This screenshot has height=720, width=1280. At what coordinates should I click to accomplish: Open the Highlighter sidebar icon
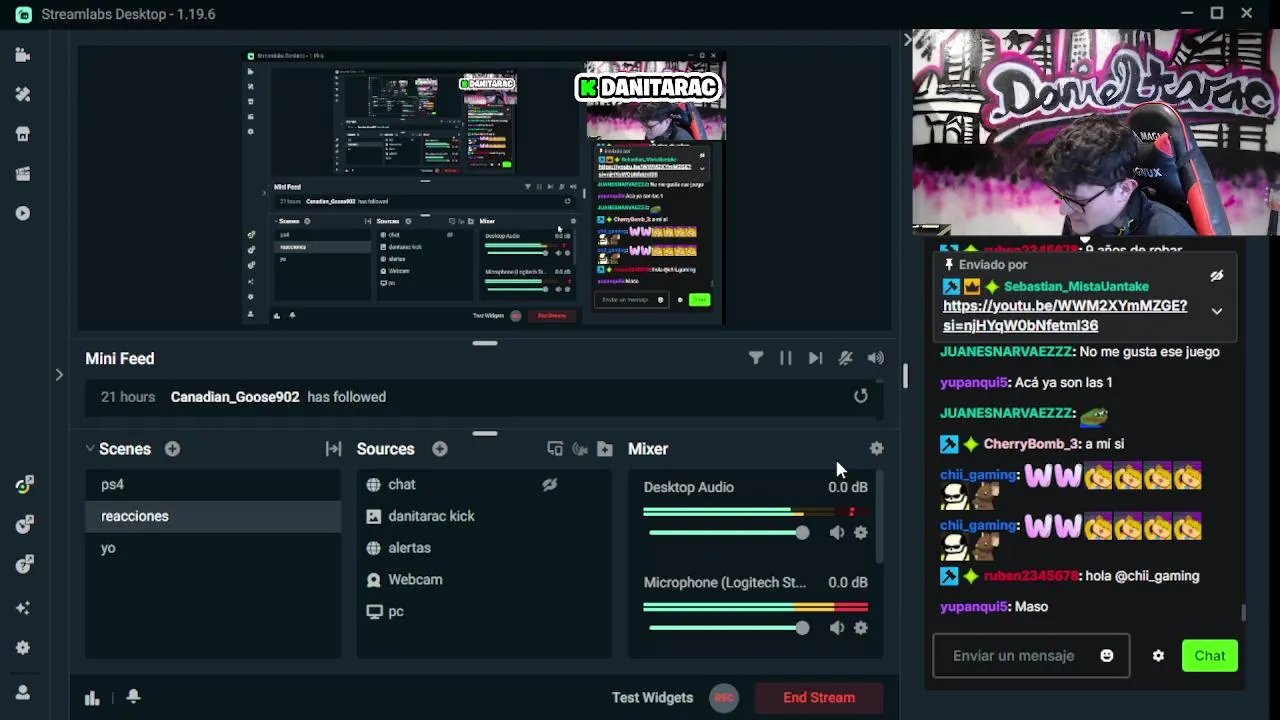point(23,174)
